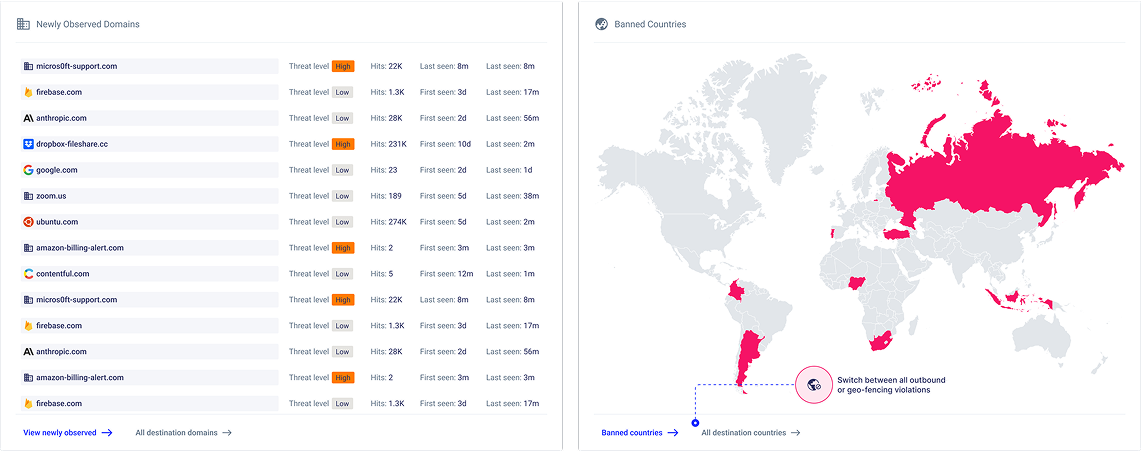Click Last seen: 2m on ubuntu.com row
1141x451 pixels.
[511, 222]
